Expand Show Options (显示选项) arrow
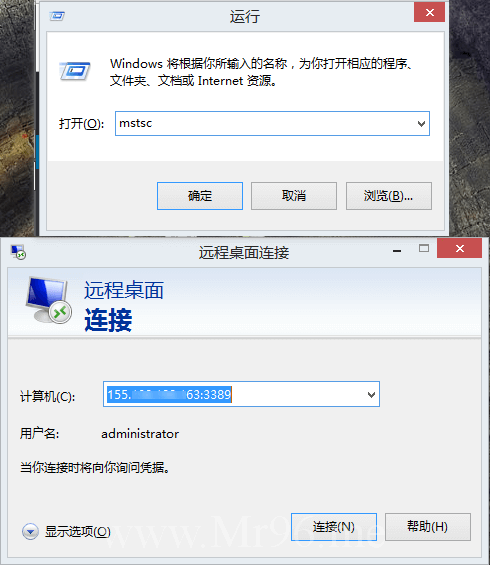Screen dimensions: 490x565 pos(30,531)
